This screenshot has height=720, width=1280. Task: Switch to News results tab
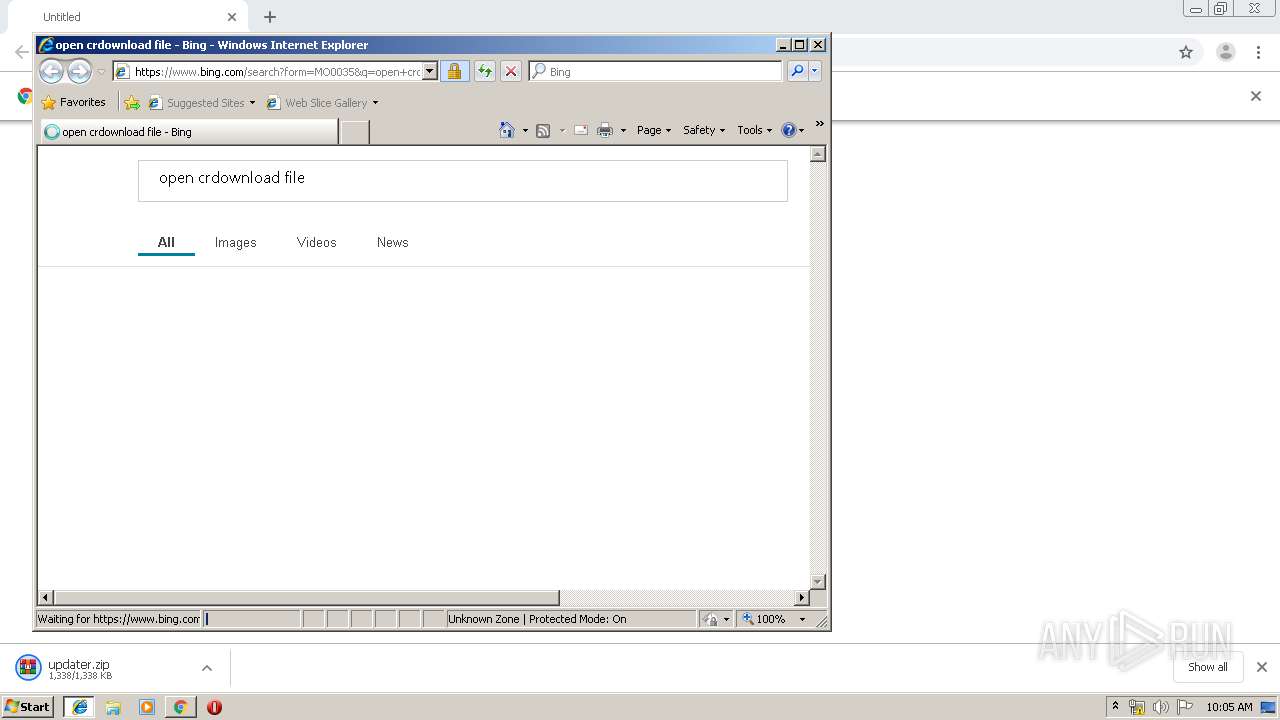click(393, 242)
